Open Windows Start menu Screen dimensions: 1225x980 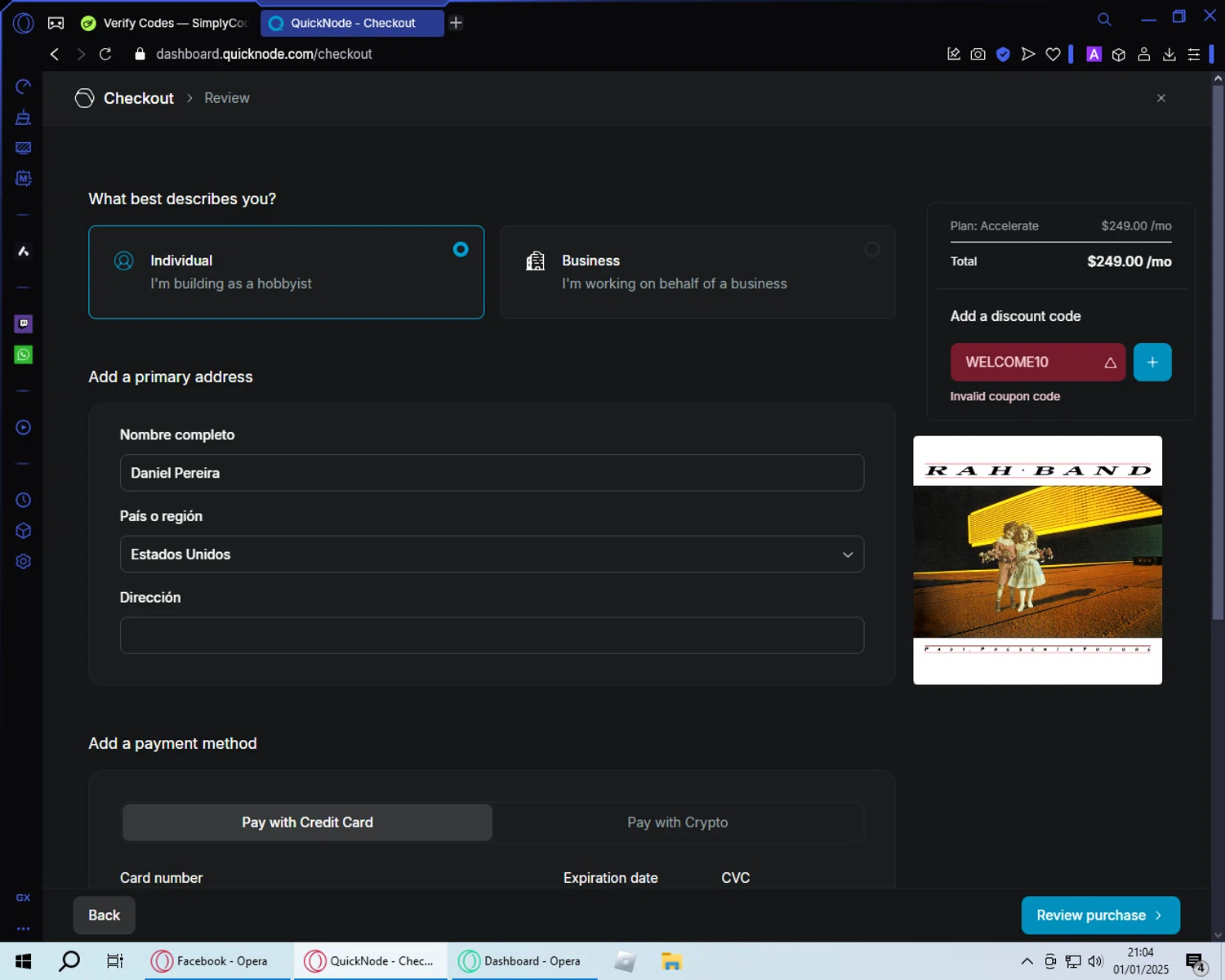click(23, 961)
